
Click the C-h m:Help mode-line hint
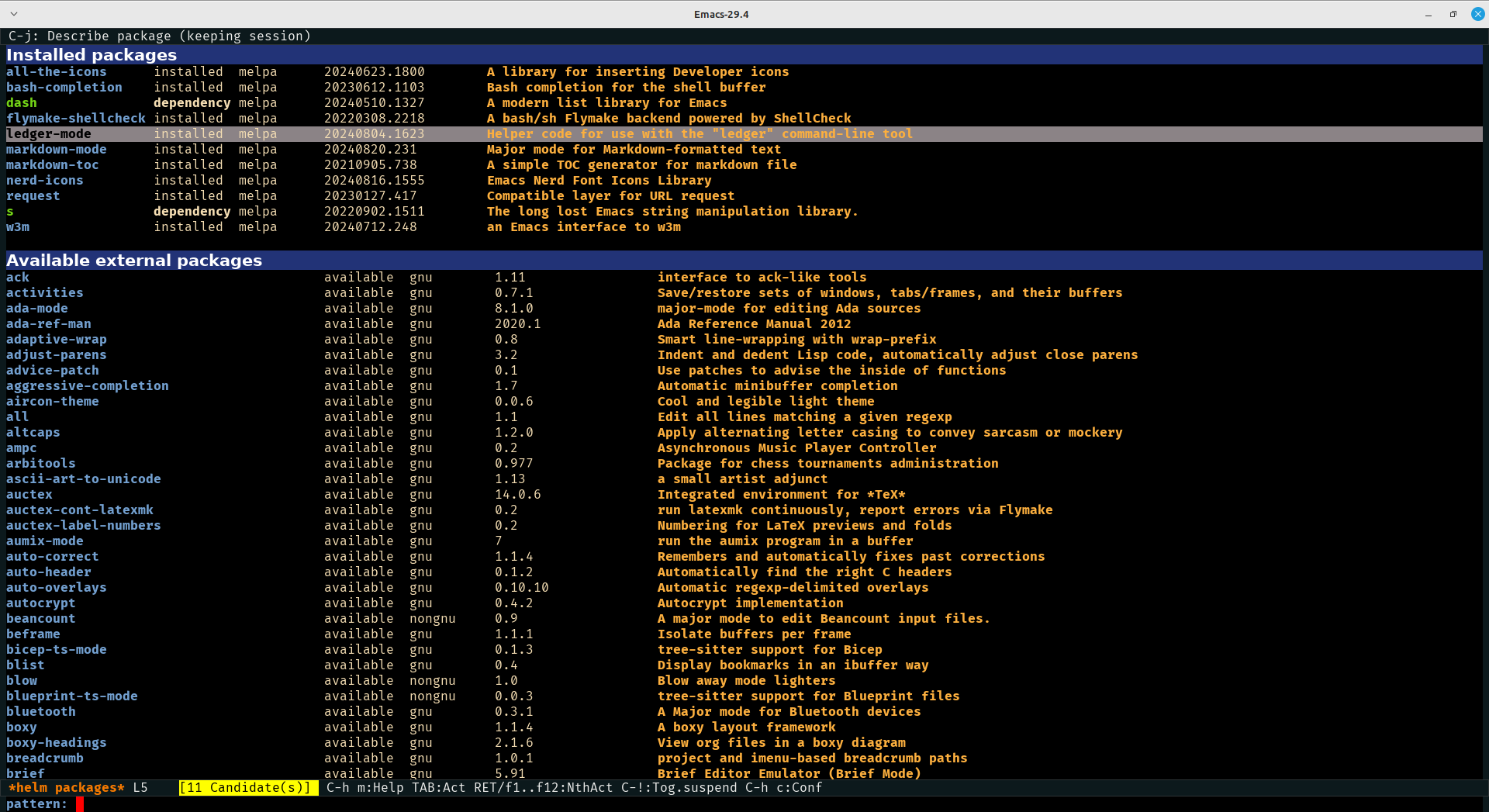[x=364, y=788]
